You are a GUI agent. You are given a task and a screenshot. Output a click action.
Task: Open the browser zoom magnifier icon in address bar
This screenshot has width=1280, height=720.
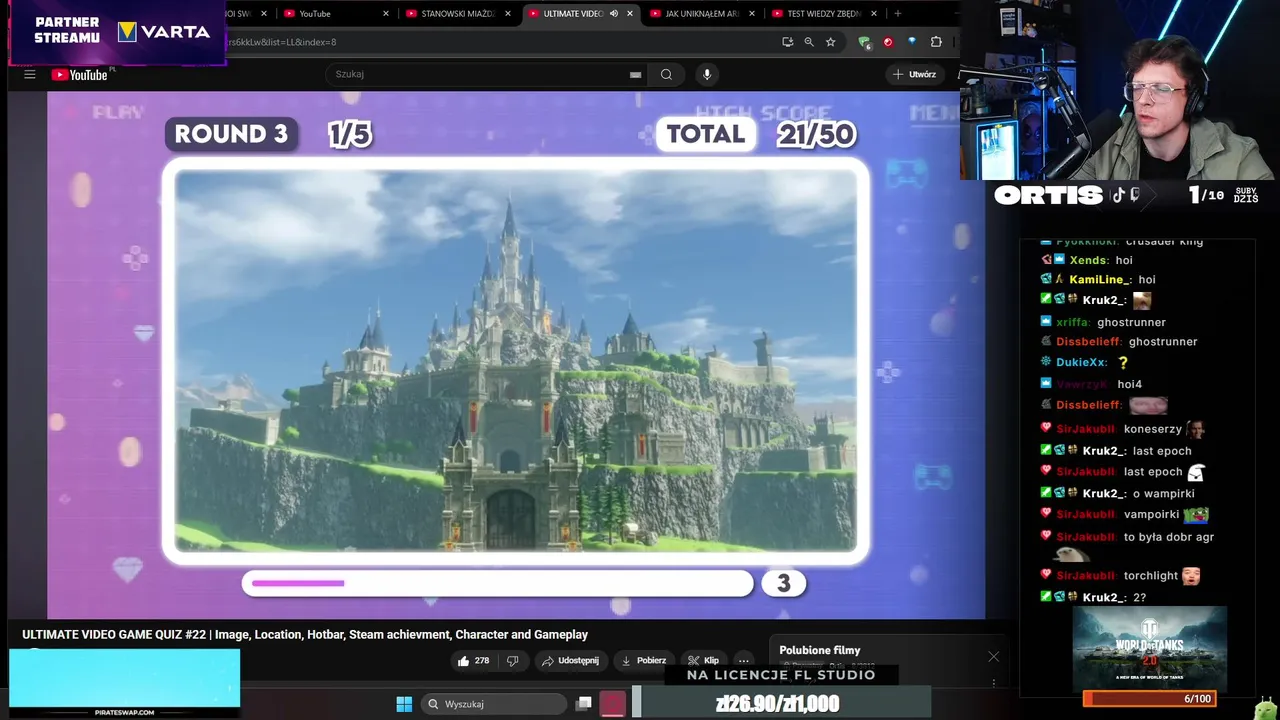point(809,42)
